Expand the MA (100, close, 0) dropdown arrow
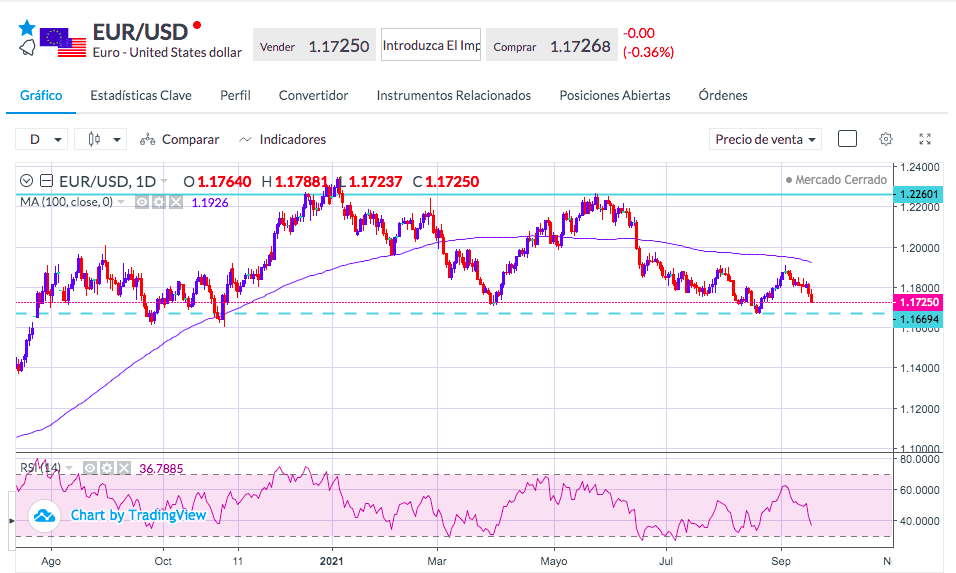The width and height of the screenshot is (956, 573). pyautogui.click(x=121, y=202)
